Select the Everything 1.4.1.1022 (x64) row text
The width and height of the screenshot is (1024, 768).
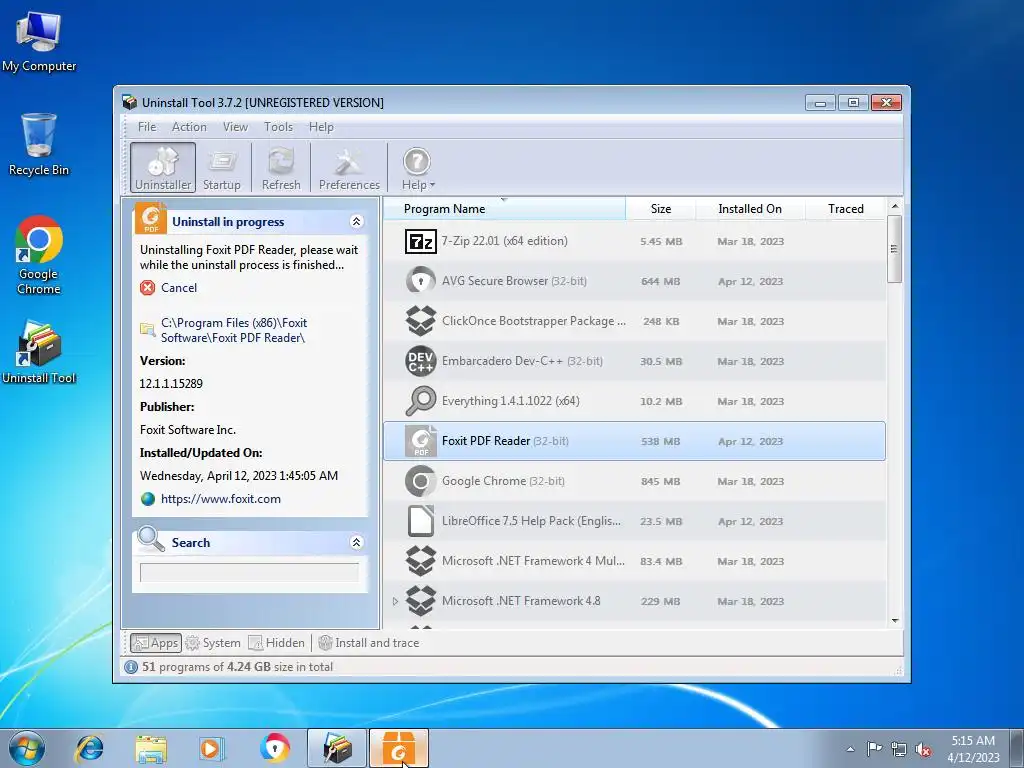tap(511, 401)
